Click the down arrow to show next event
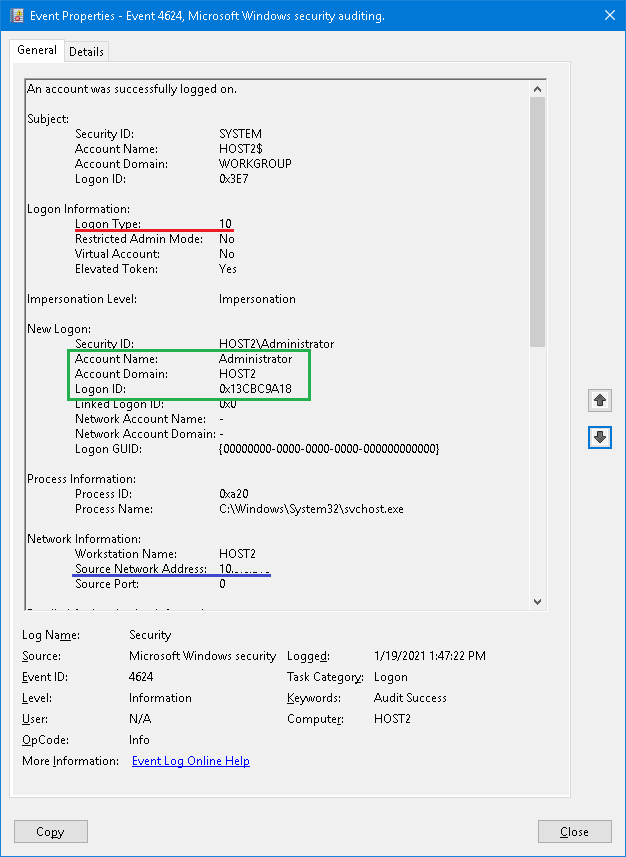 600,438
